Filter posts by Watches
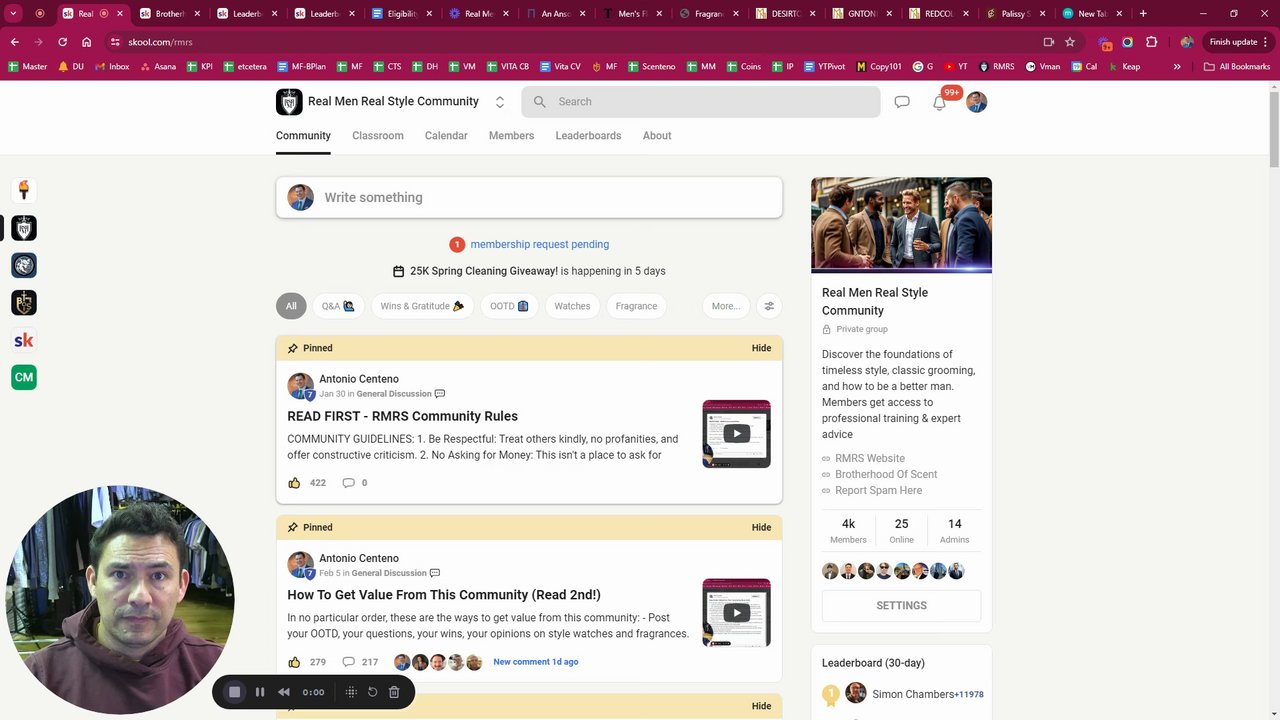The image size is (1280, 720). (x=572, y=306)
